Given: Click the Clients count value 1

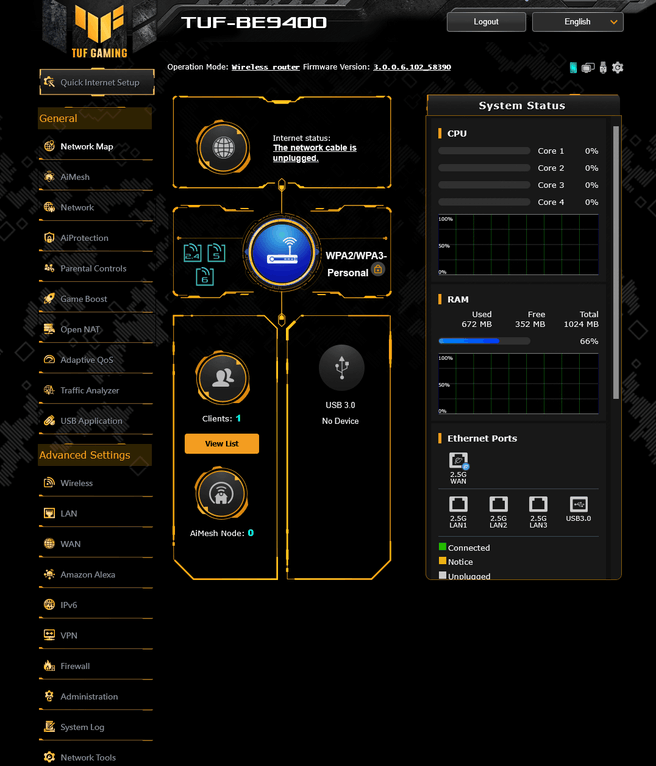Looking at the screenshot, I should pos(238,418).
